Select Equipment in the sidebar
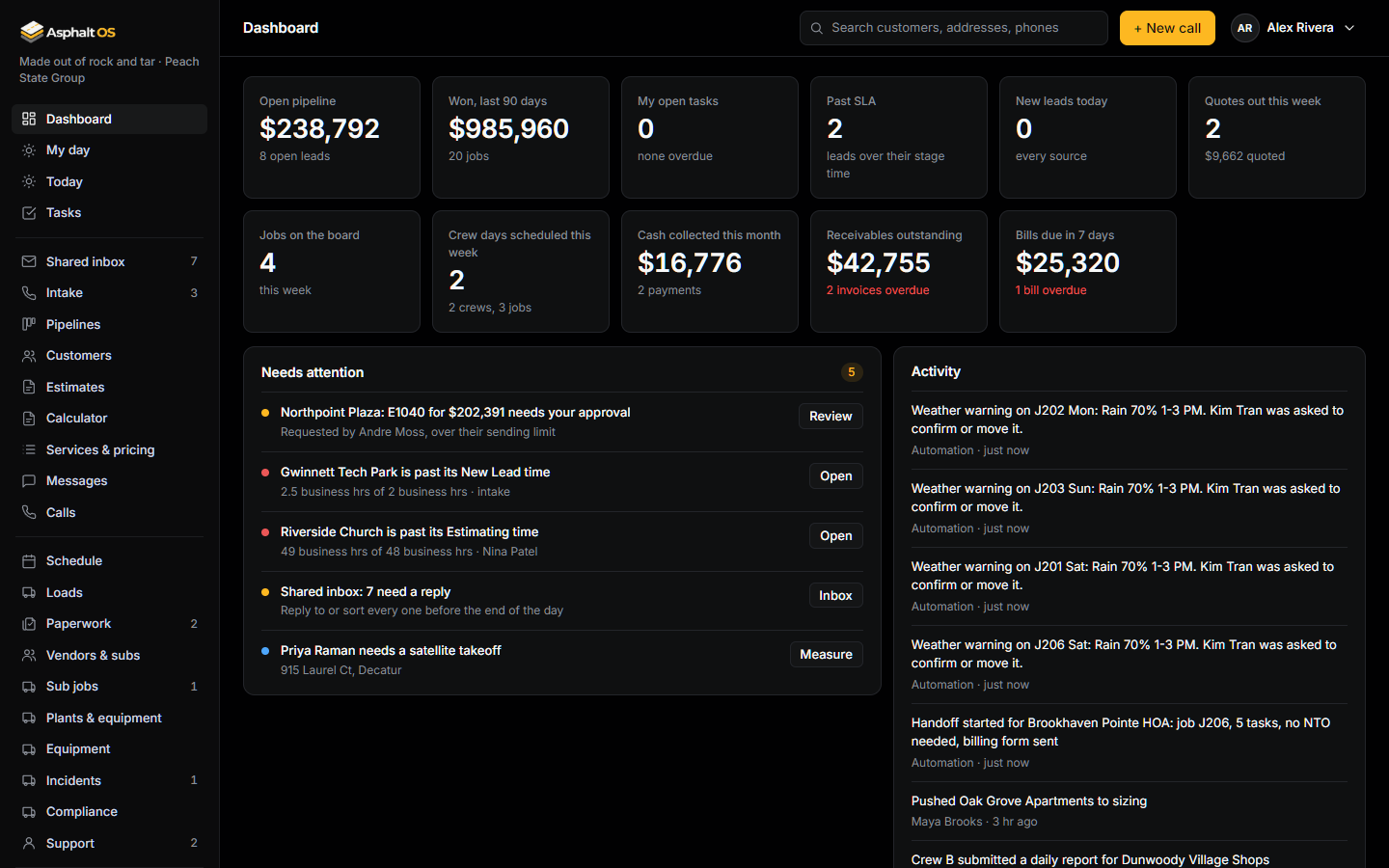Image resolution: width=1389 pixels, height=868 pixels. point(109,749)
